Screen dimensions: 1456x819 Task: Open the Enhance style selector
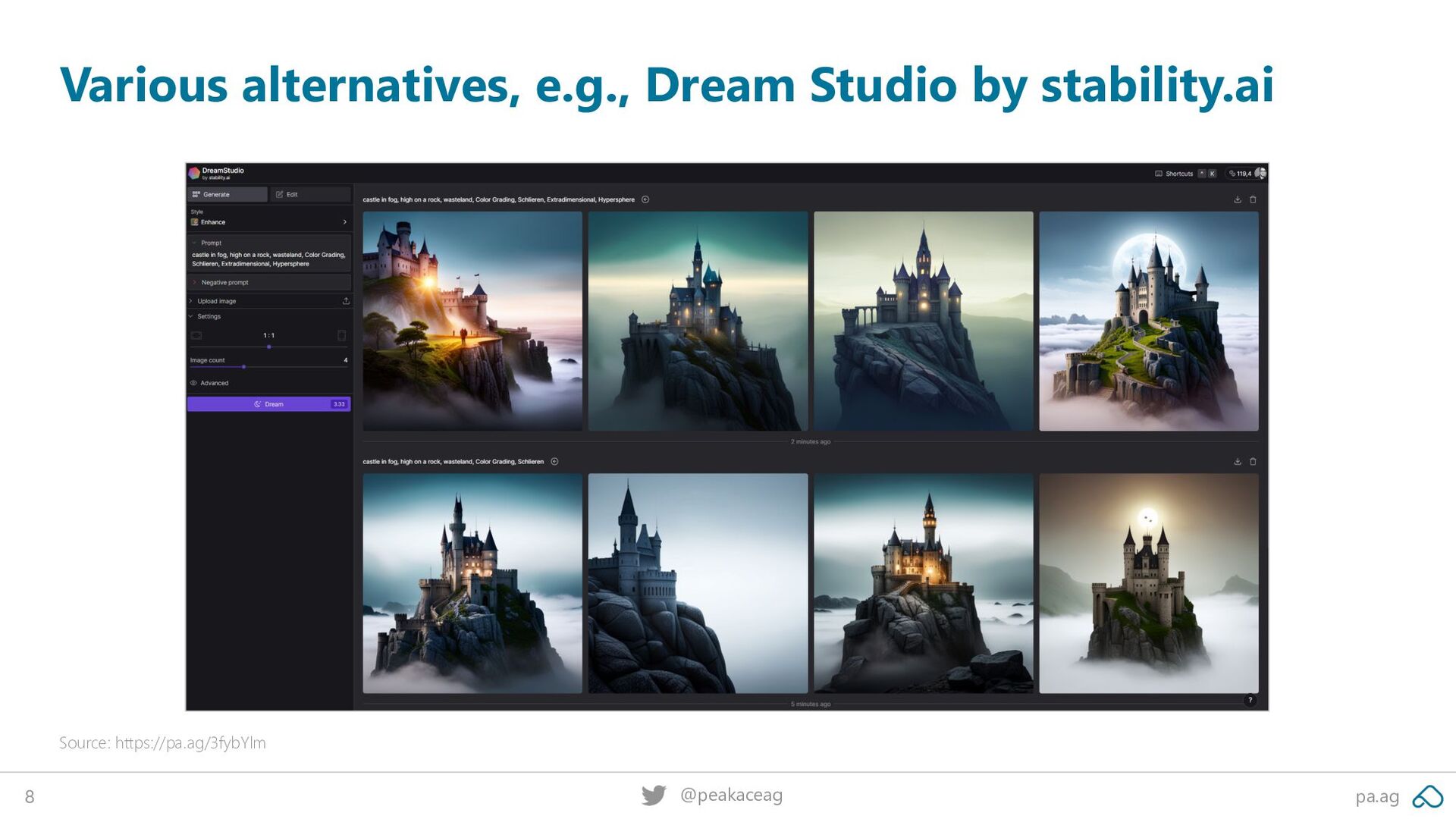(269, 222)
